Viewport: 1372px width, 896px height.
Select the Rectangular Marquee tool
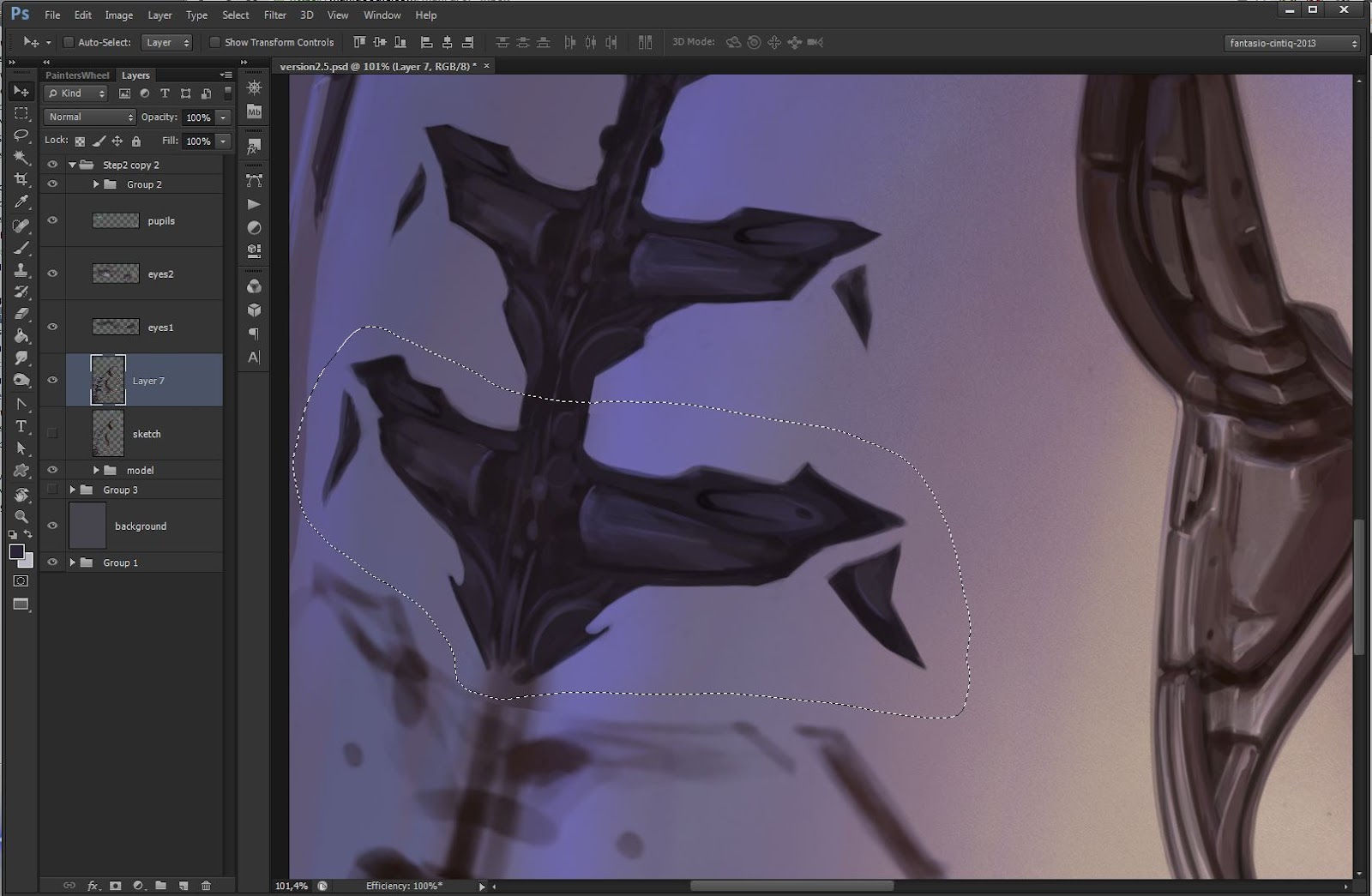pyautogui.click(x=21, y=113)
